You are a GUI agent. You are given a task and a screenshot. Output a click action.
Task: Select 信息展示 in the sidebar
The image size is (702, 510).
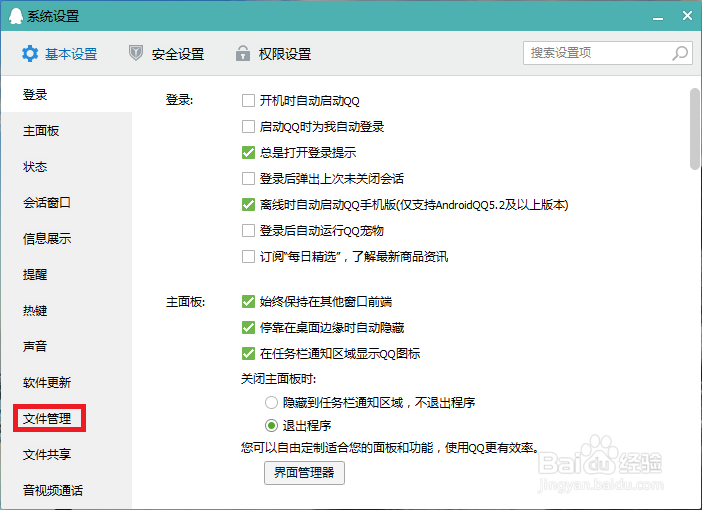coord(67,239)
